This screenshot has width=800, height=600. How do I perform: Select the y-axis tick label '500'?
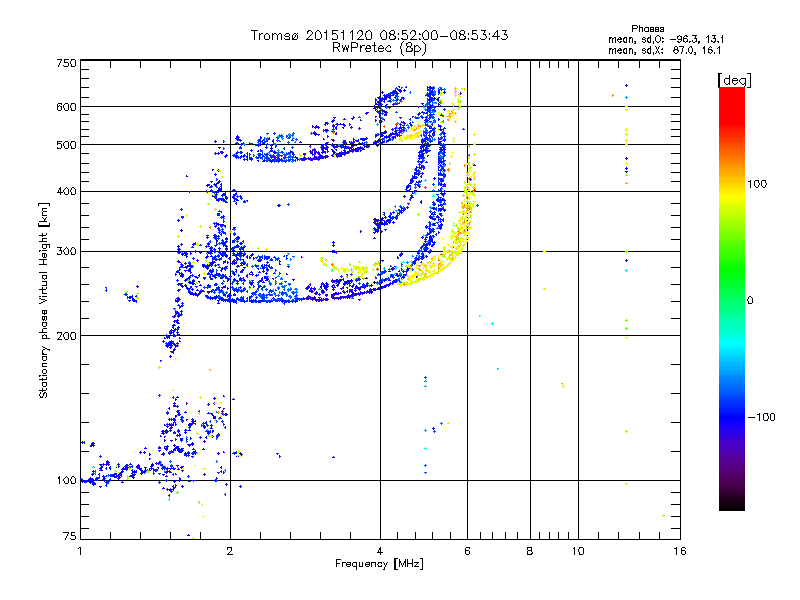[x=67, y=145]
